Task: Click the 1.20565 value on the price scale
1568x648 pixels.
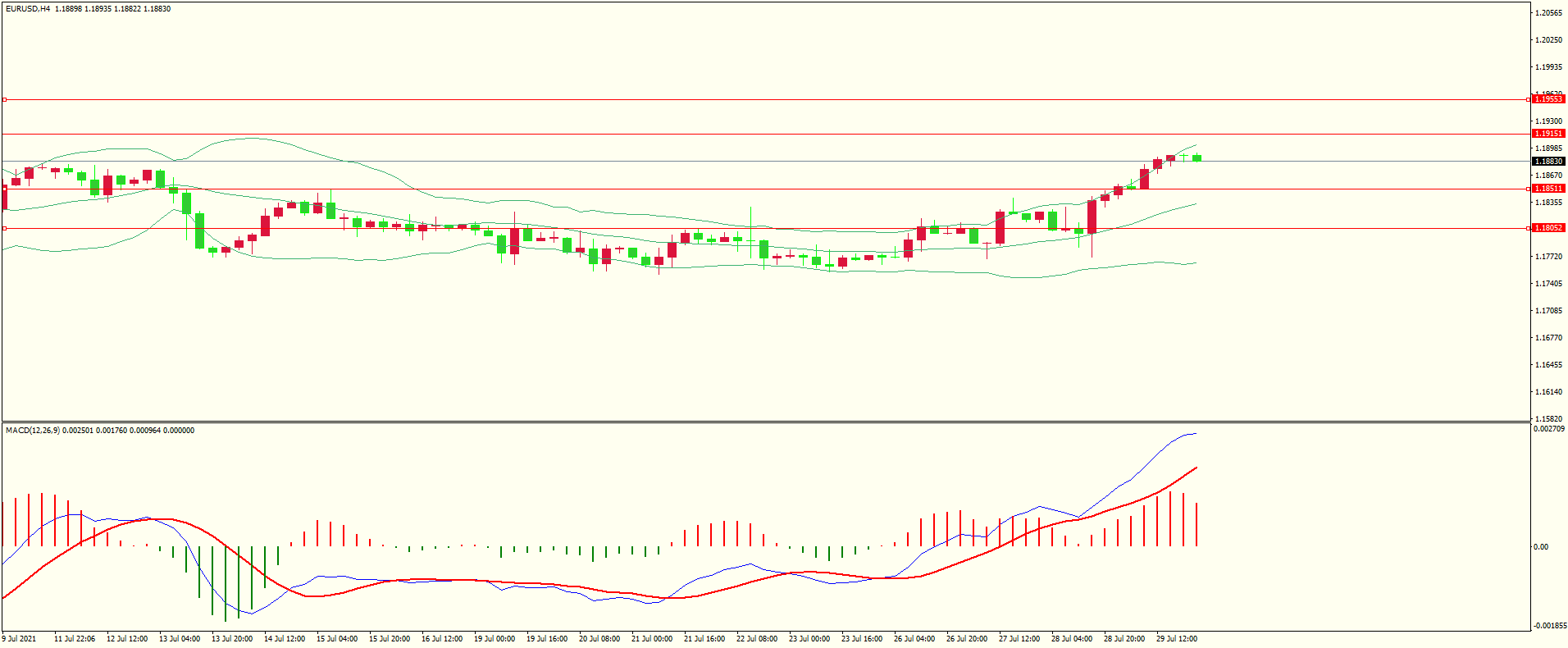Action: click(1548, 13)
